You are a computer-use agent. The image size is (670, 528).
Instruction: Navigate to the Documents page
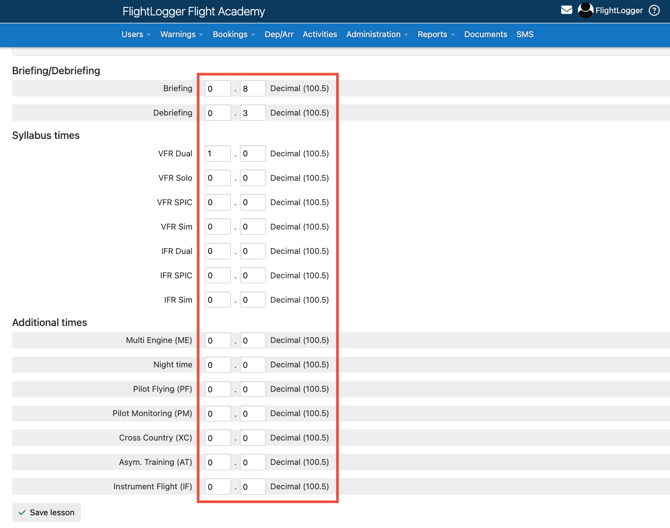click(485, 34)
